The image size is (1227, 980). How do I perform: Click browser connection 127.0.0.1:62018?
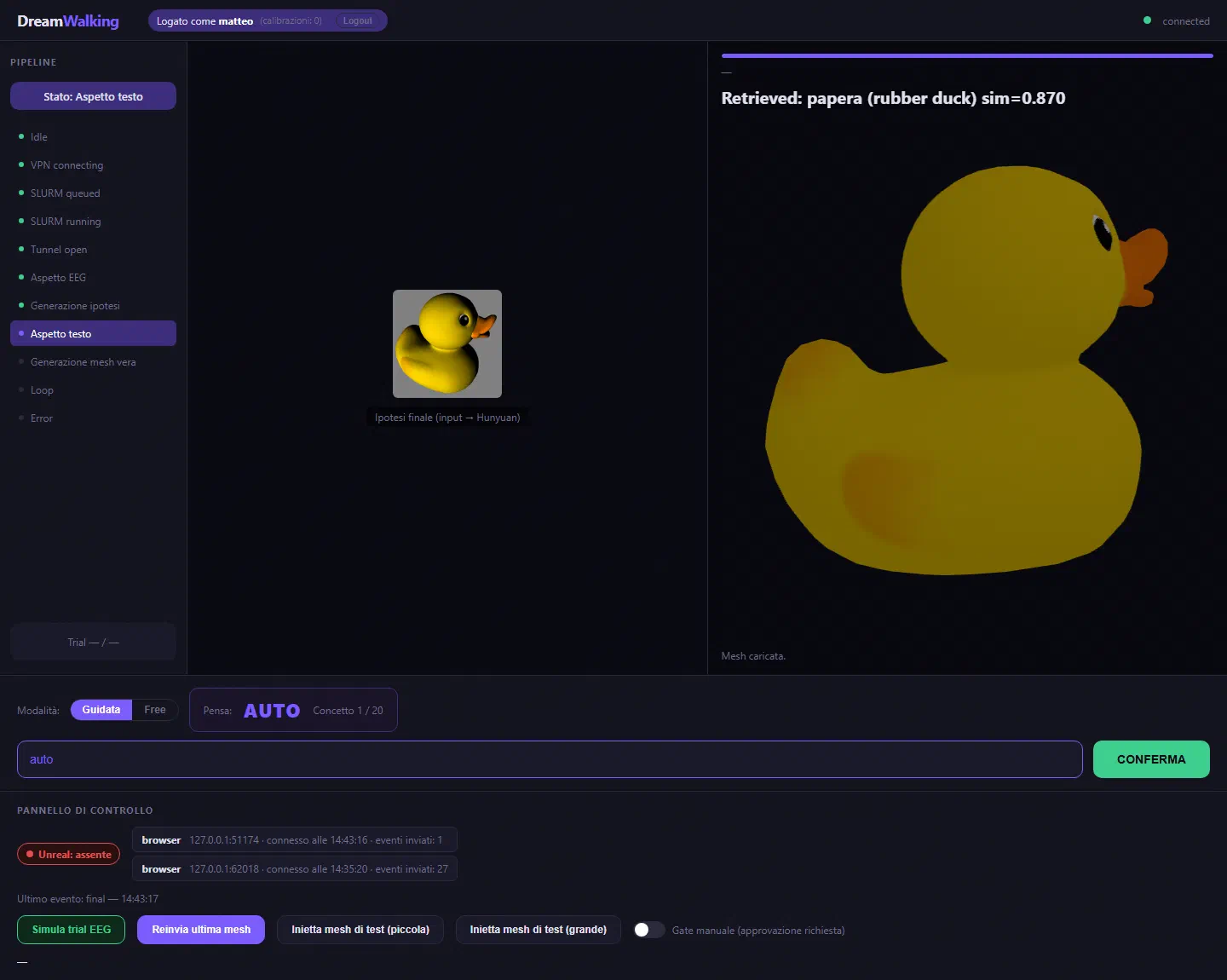[294, 868]
